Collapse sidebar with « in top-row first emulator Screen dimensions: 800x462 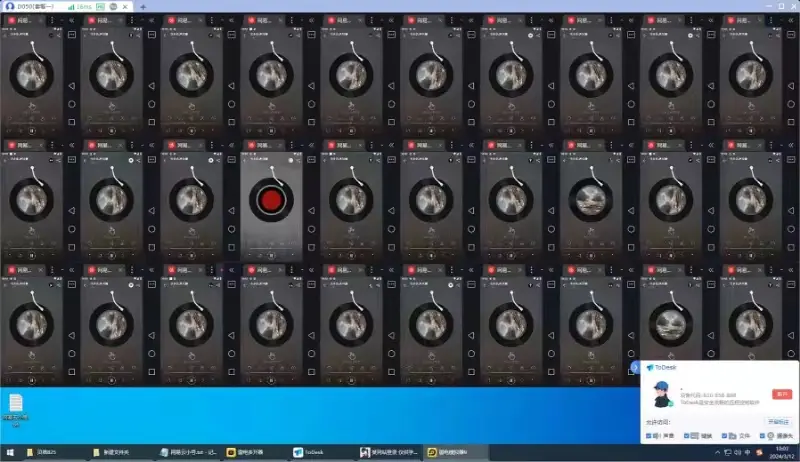[71, 20]
